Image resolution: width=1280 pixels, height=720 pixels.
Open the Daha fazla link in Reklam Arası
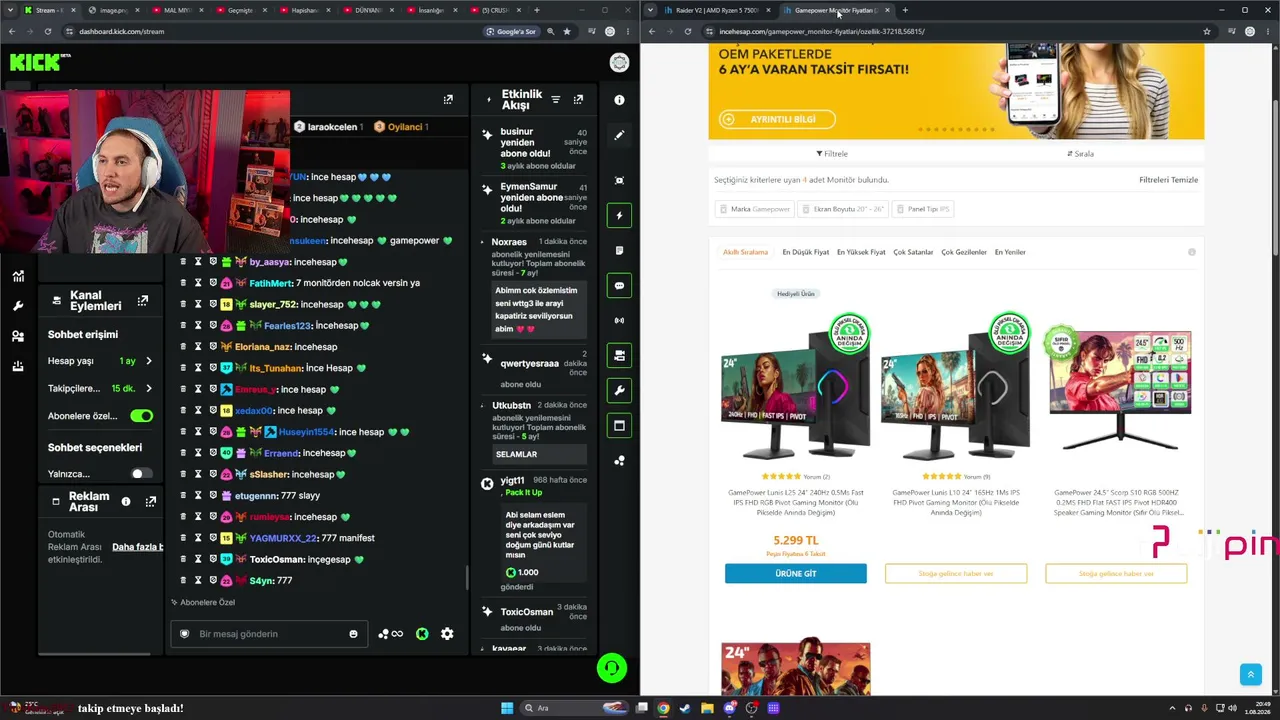[x=138, y=547]
